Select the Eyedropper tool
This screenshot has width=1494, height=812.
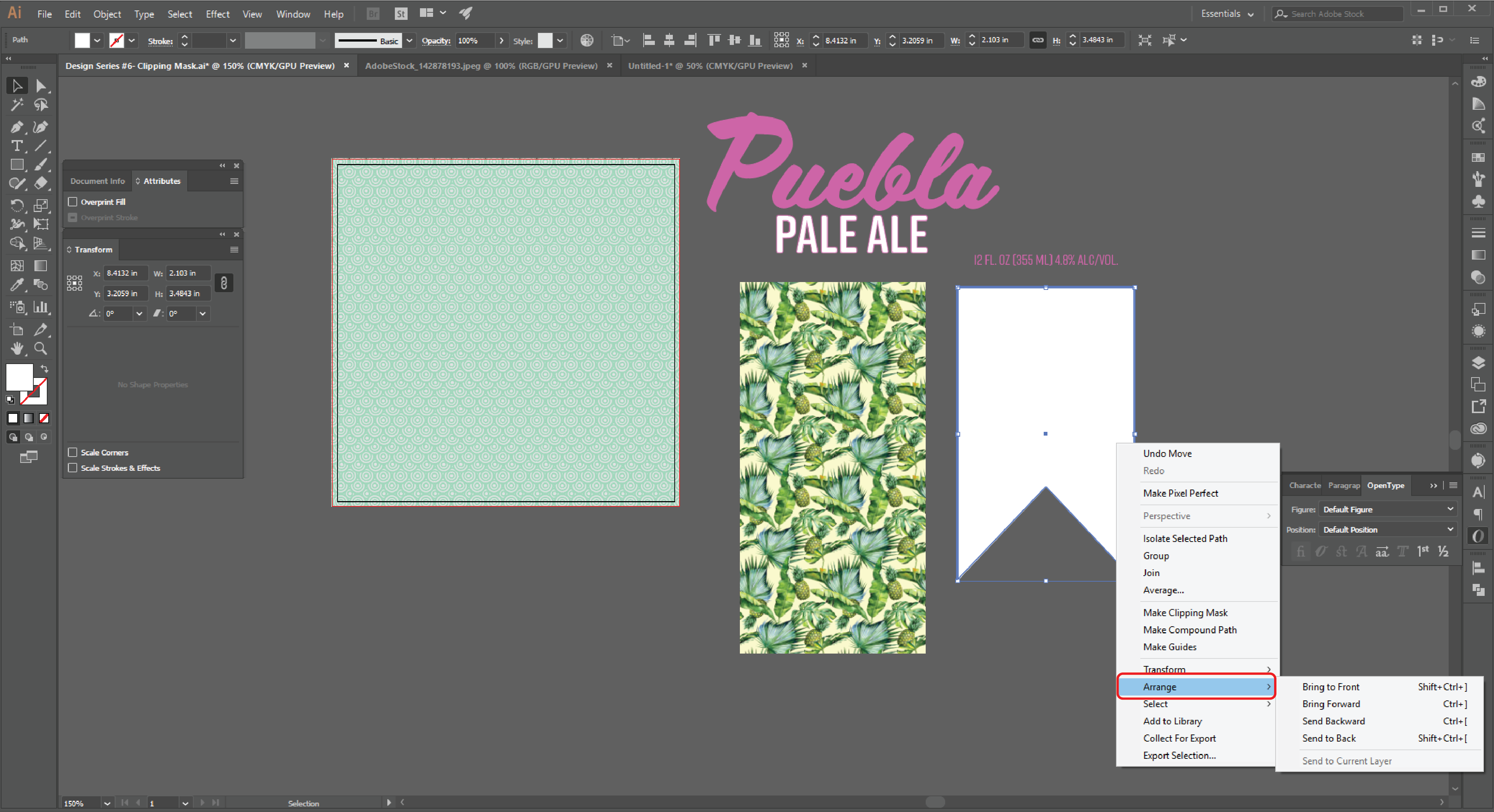click(17, 285)
